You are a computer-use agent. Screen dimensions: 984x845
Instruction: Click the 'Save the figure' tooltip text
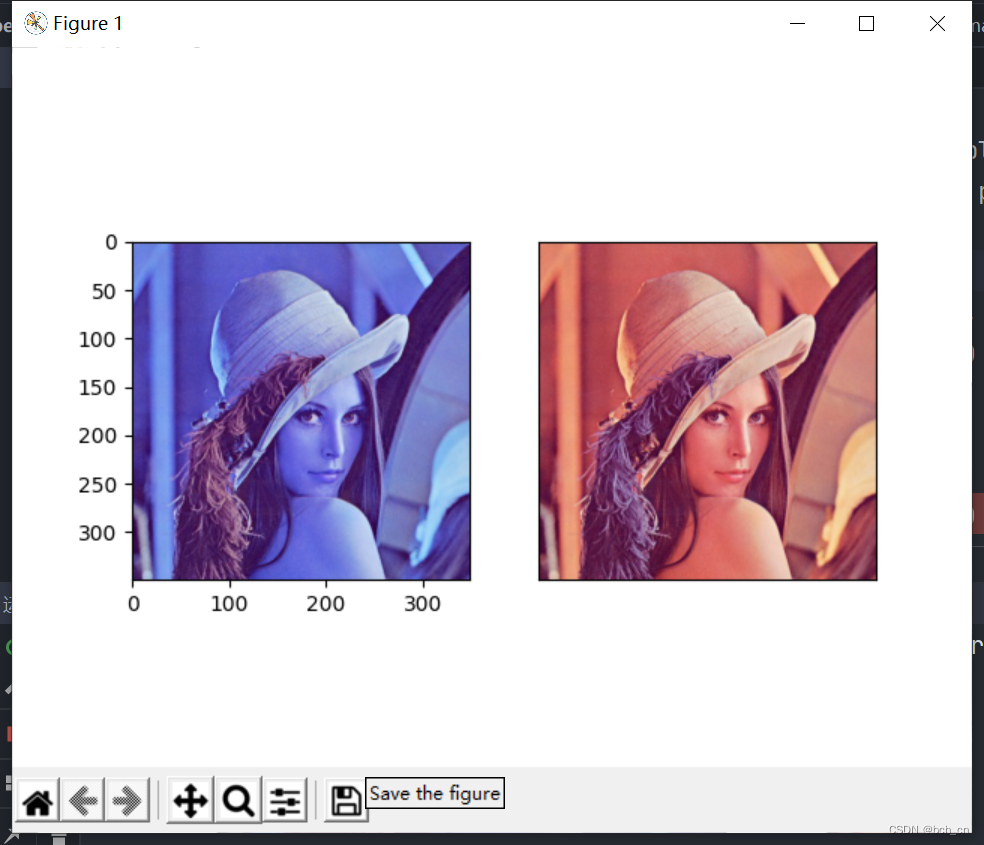tap(435, 794)
